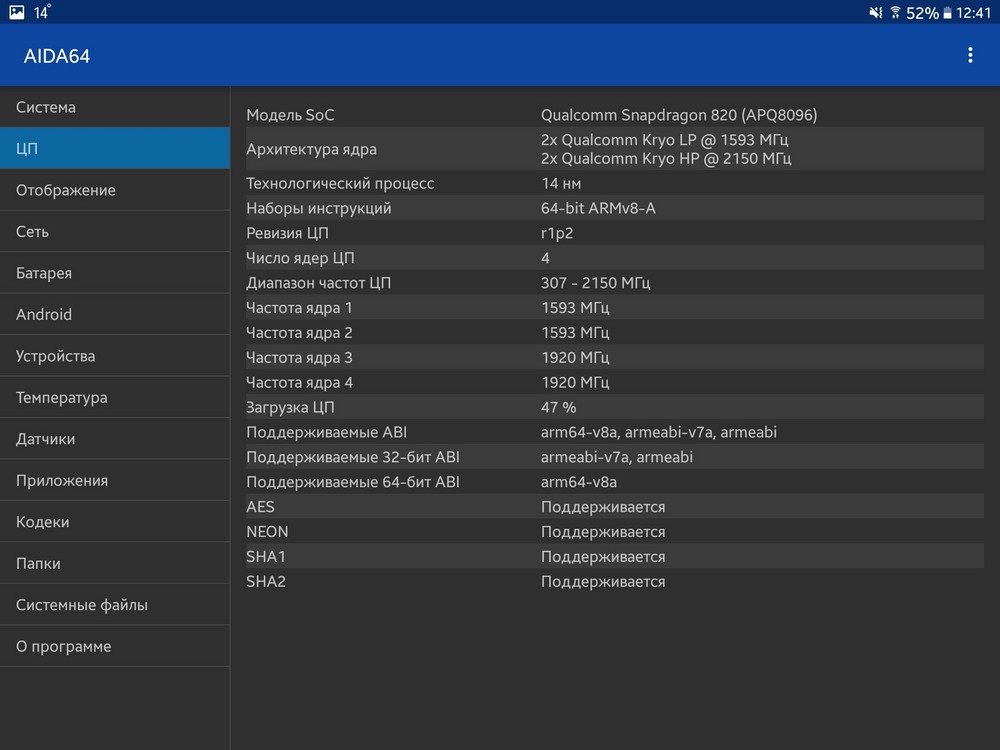Tap the r1p2 revision value
Screen dimensions: 1000x750
(x=557, y=233)
